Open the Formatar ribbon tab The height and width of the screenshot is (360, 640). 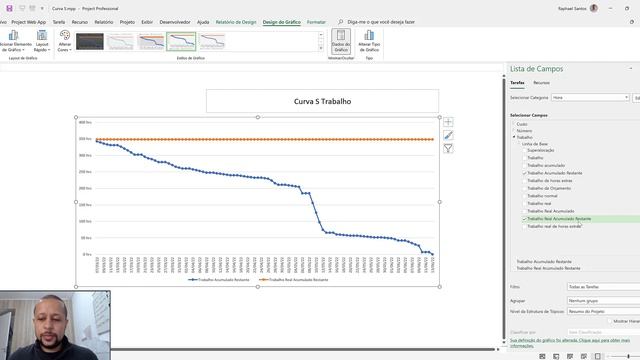click(x=316, y=22)
